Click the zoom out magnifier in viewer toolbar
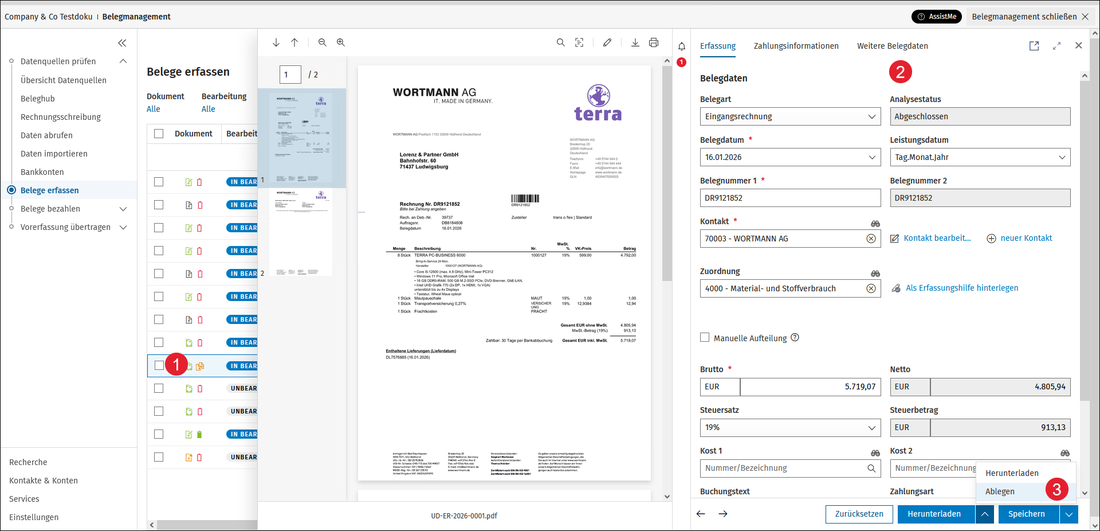Screen dimensions: 1100x531 tap(322, 42)
